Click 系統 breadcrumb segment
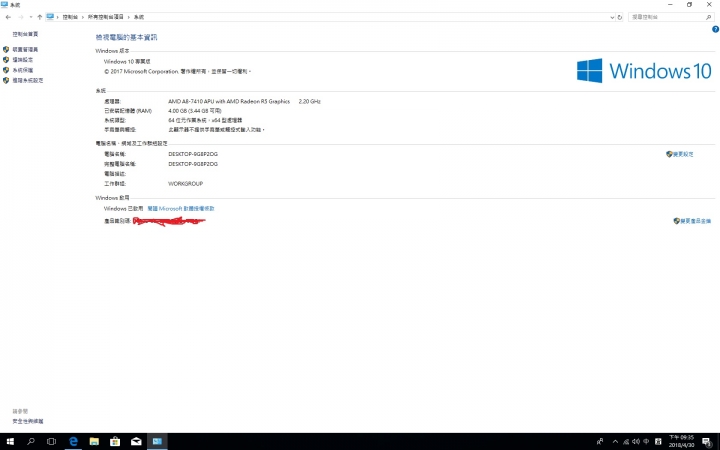Image resolution: width=720 pixels, height=450 pixels. pyautogui.click(x=139, y=17)
